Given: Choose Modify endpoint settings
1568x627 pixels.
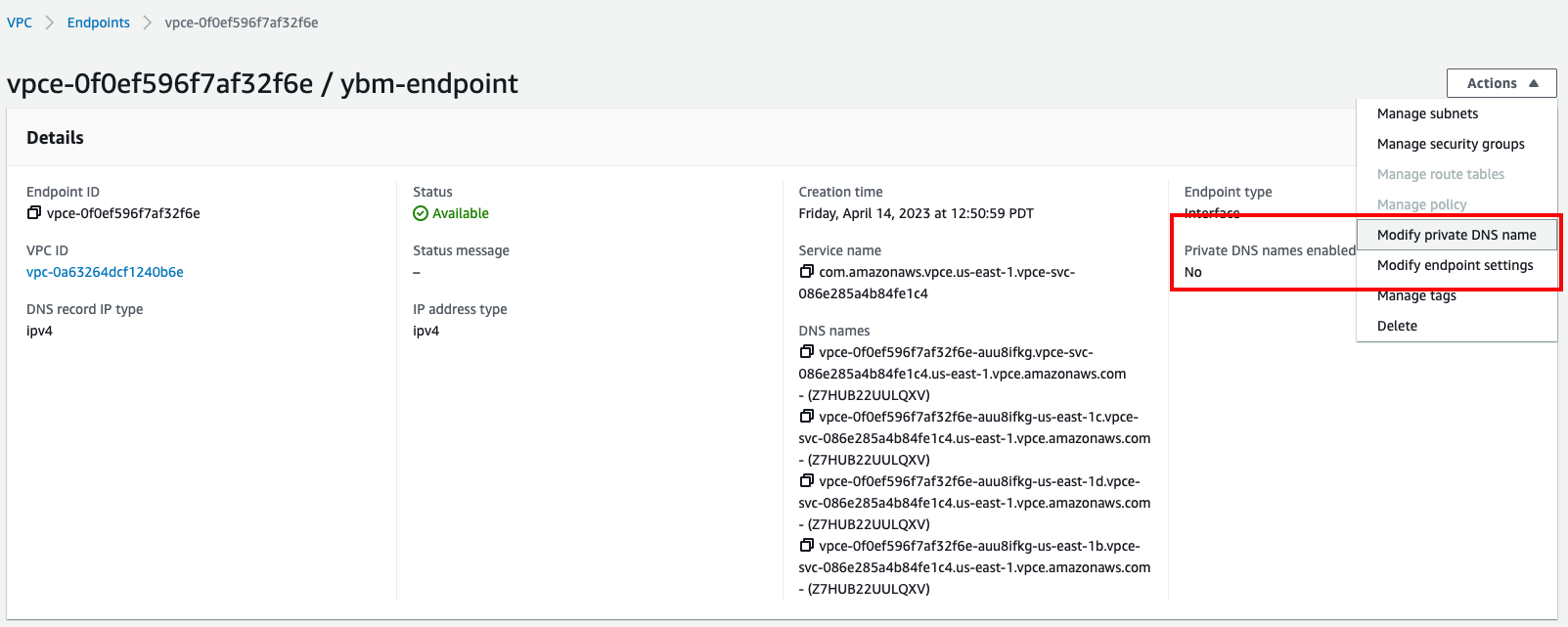Looking at the screenshot, I should point(1456,265).
